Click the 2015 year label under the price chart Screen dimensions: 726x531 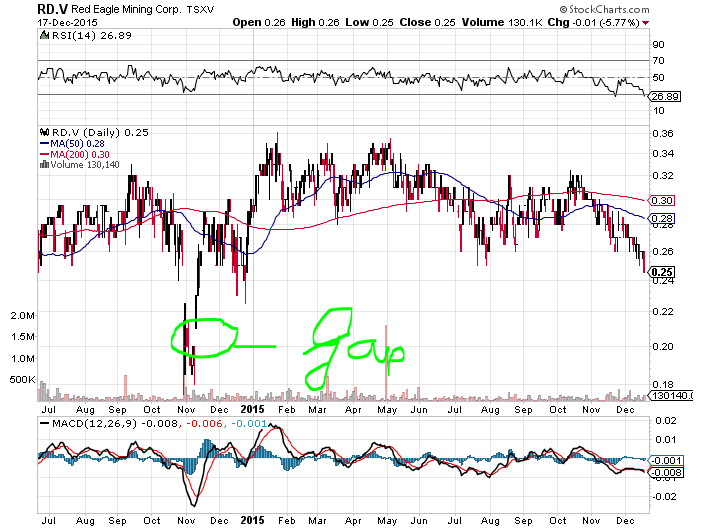coord(253,409)
